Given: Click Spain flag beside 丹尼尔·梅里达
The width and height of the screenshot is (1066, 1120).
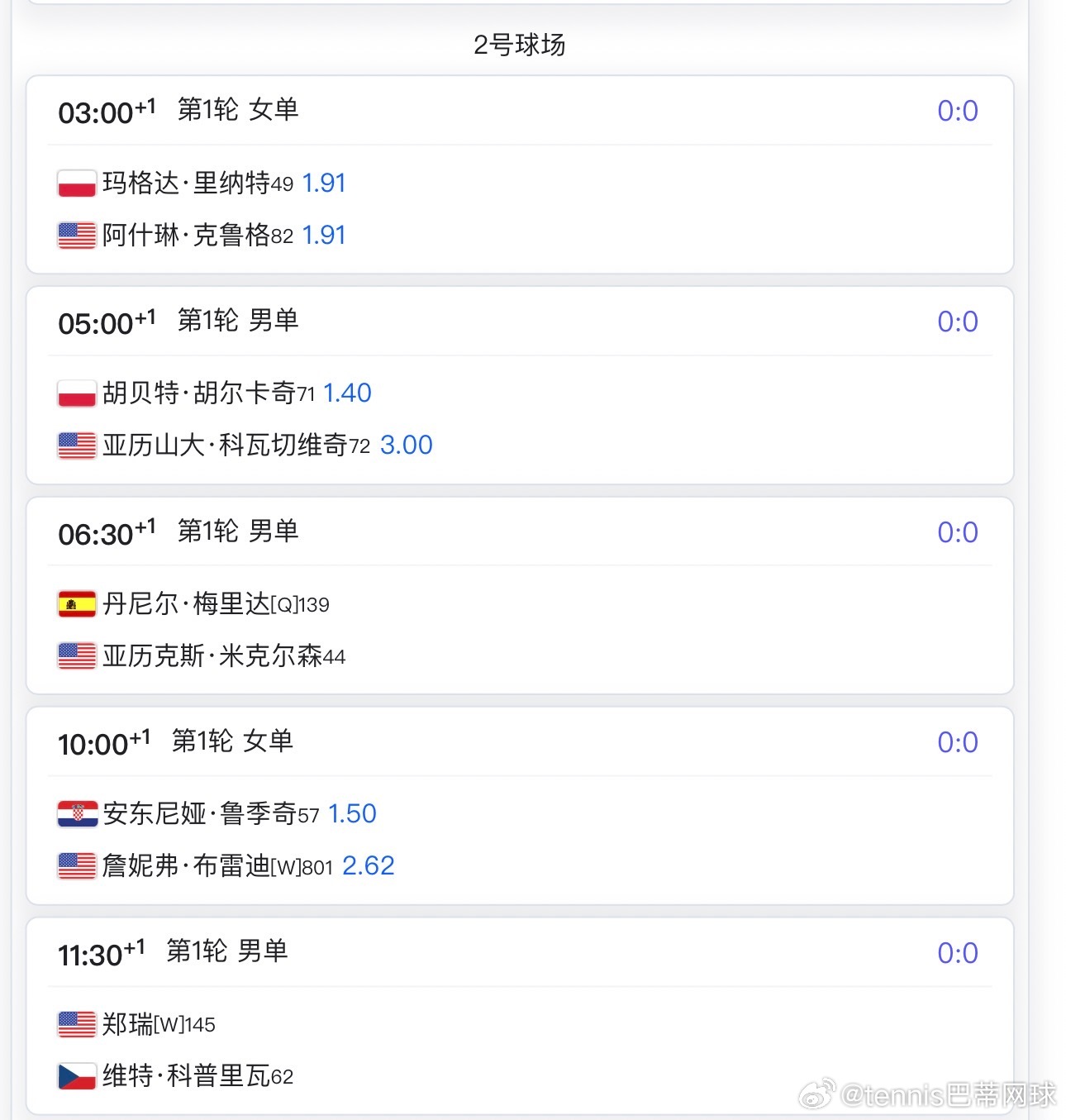Looking at the screenshot, I should pyautogui.click(x=77, y=604).
